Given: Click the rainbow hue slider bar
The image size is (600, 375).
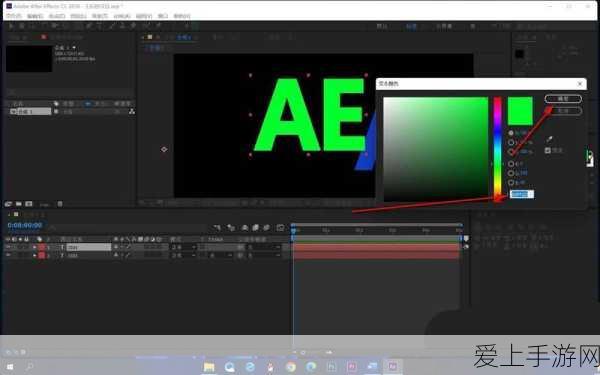Looking at the screenshot, I should coord(497,149).
